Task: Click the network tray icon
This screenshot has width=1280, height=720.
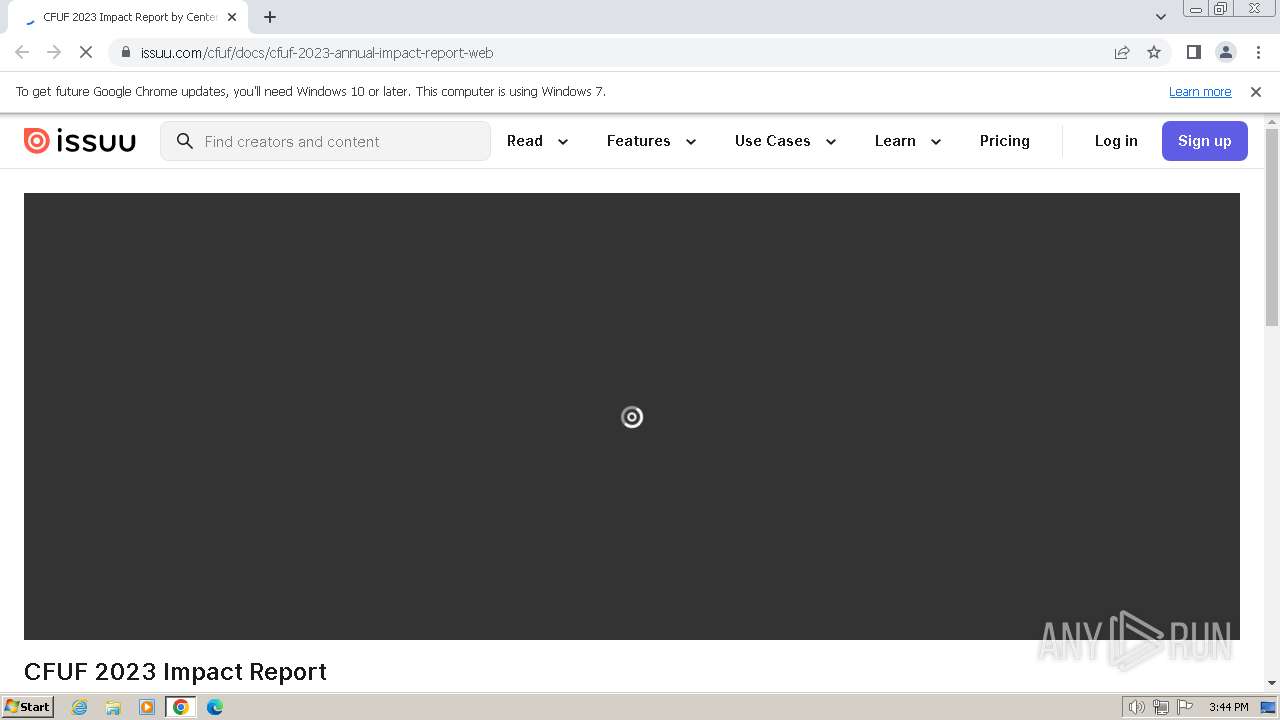Action: [1161, 707]
